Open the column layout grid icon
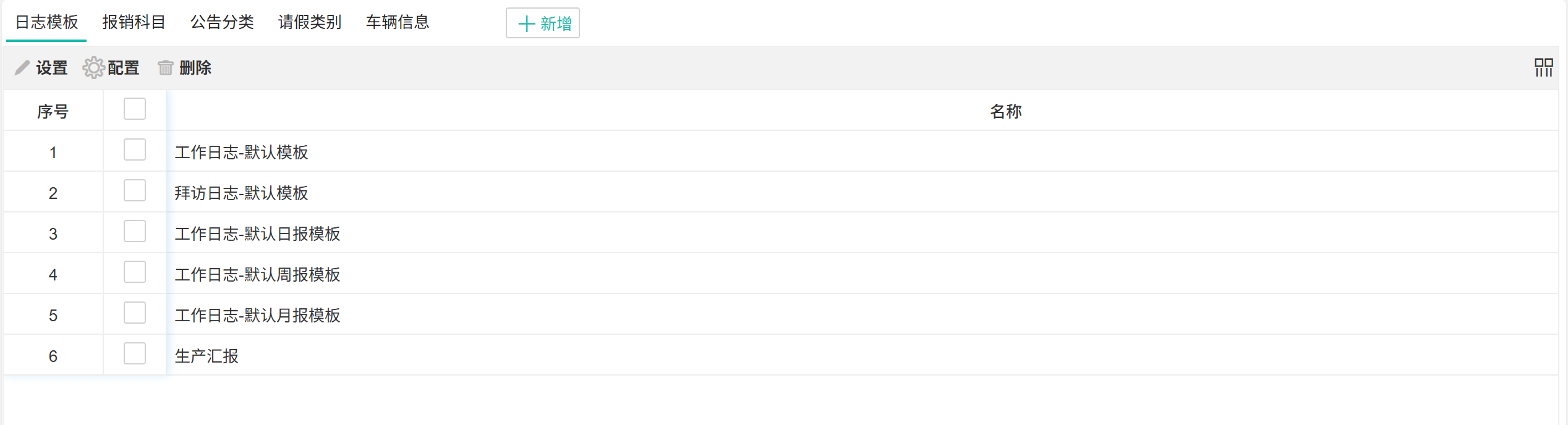 tap(1543, 67)
